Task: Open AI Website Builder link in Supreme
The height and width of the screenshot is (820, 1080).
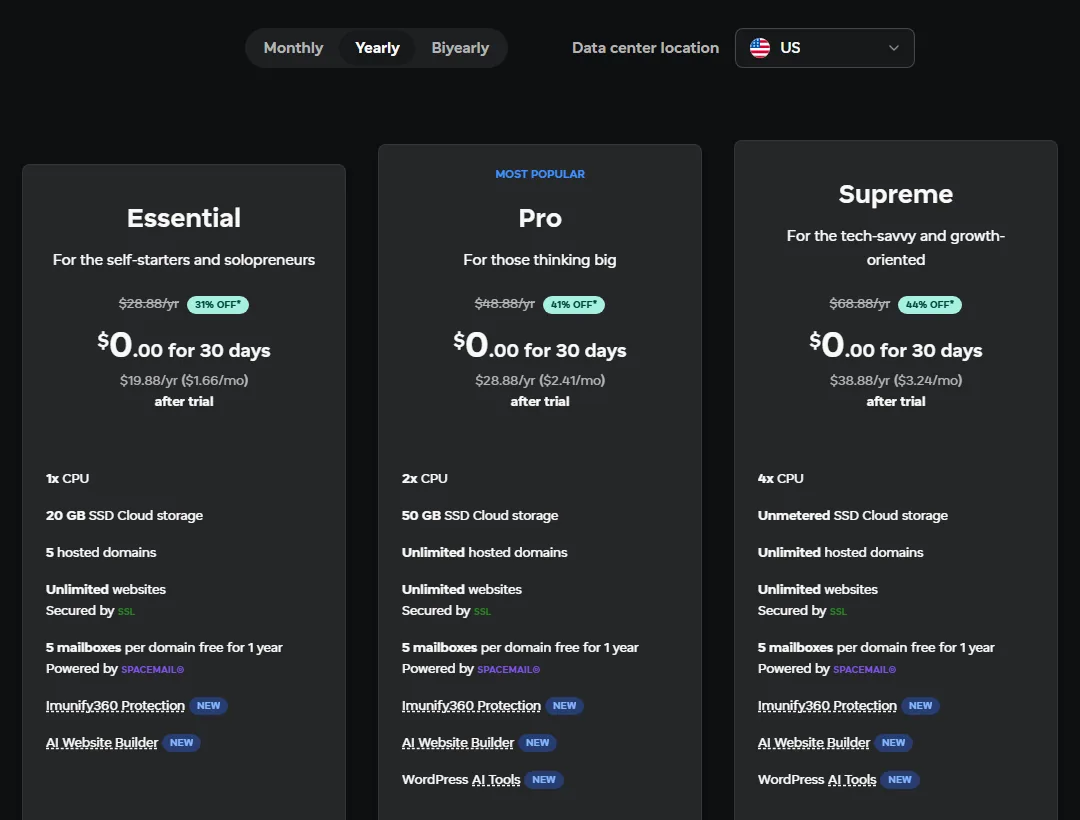Action: [814, 743]
